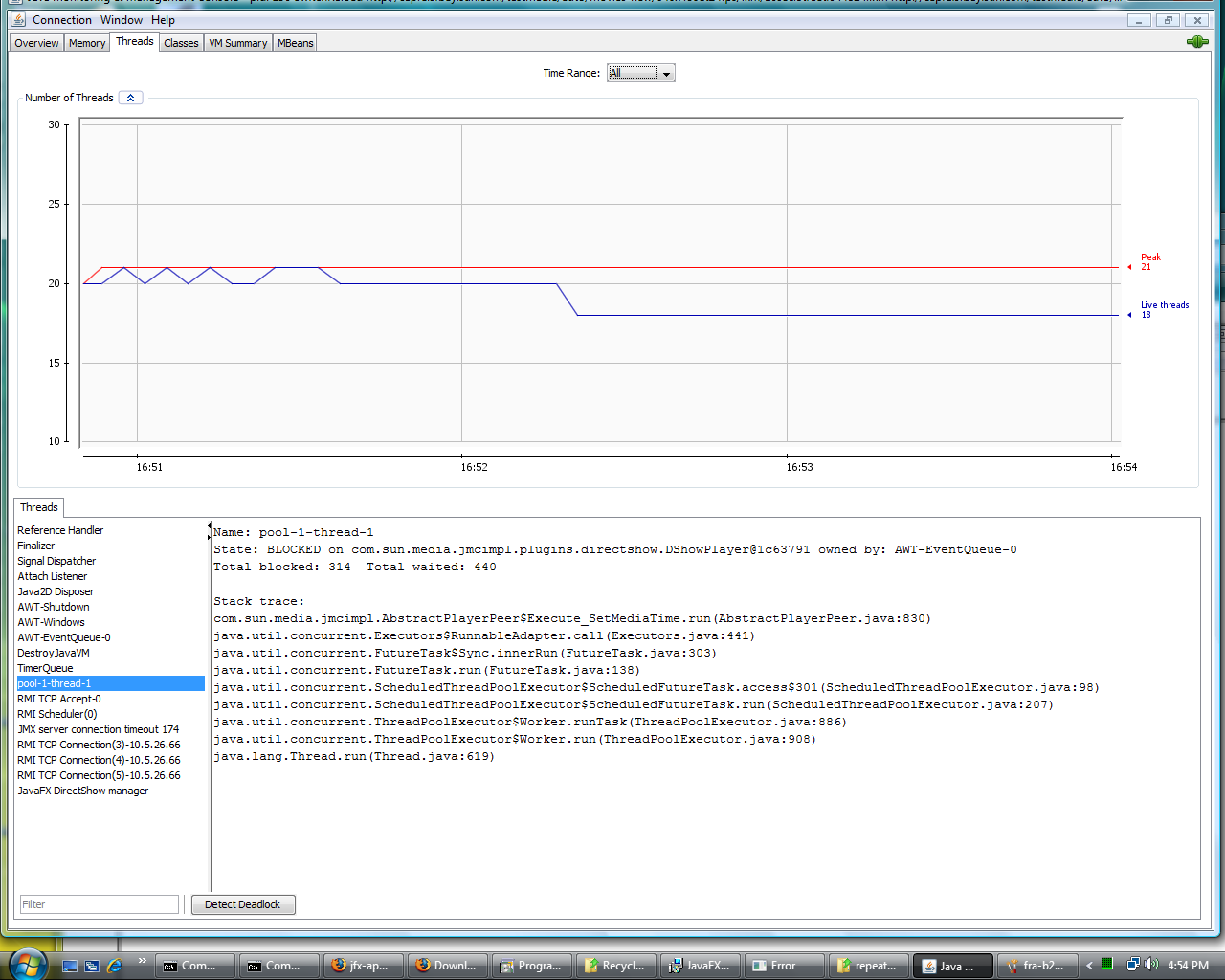Open Internet Explorer from quick launch

pos(115,966)
